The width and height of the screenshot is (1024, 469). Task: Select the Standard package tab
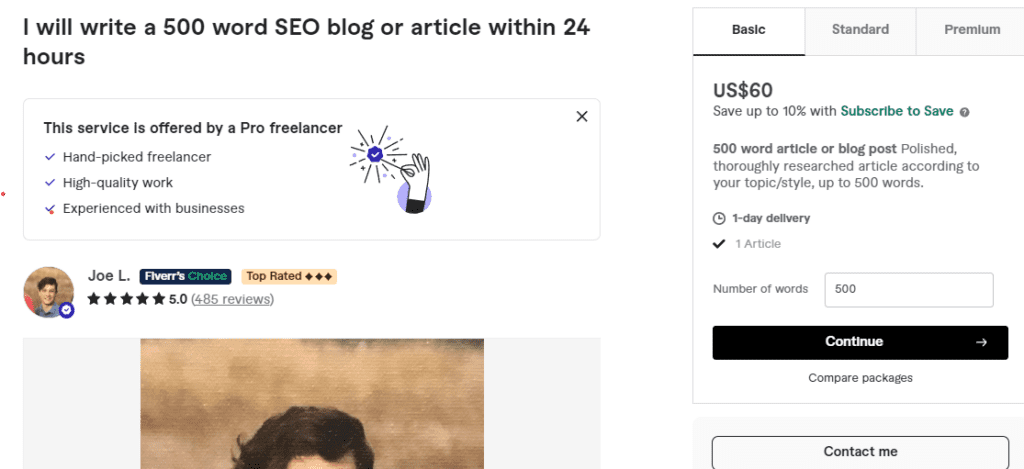point(860,30)
